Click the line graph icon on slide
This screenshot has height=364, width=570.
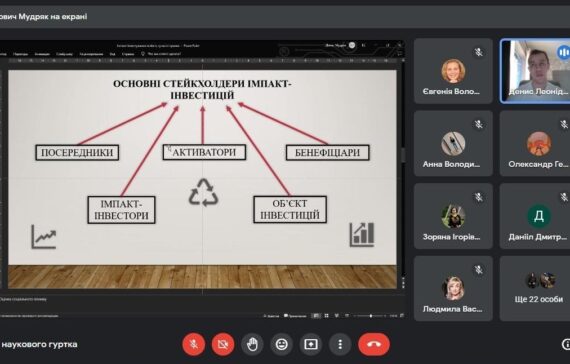(44, 237)
